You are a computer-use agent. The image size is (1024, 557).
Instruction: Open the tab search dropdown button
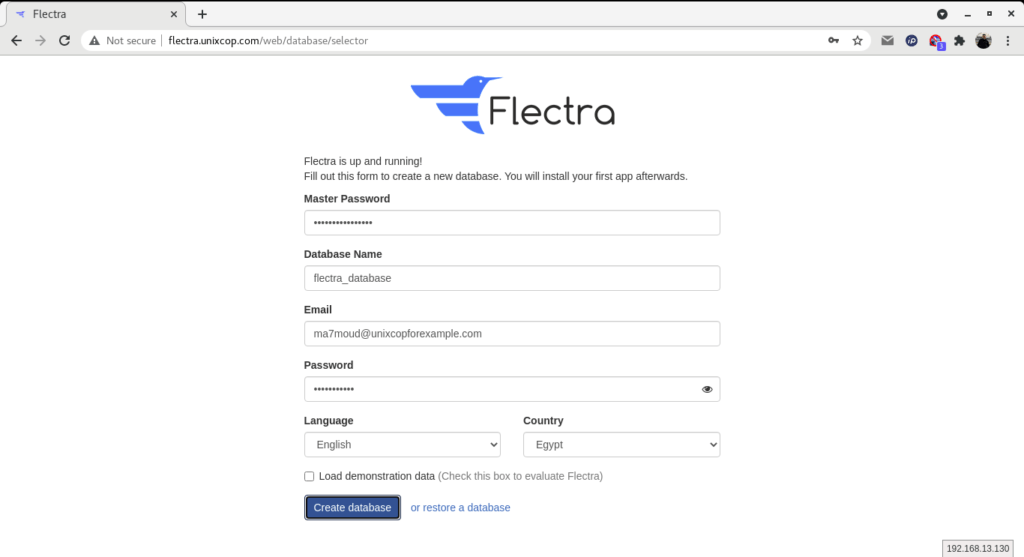[942, 14]
